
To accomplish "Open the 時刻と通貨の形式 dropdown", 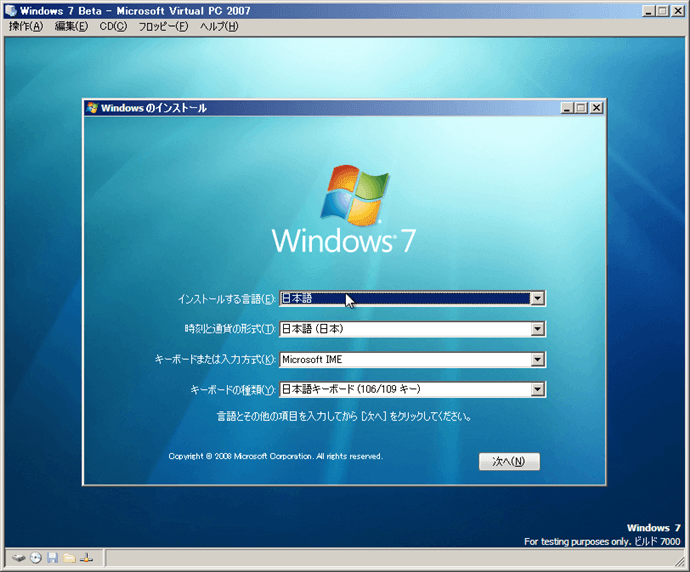I will pyautogui.click(x=538, y=329).
